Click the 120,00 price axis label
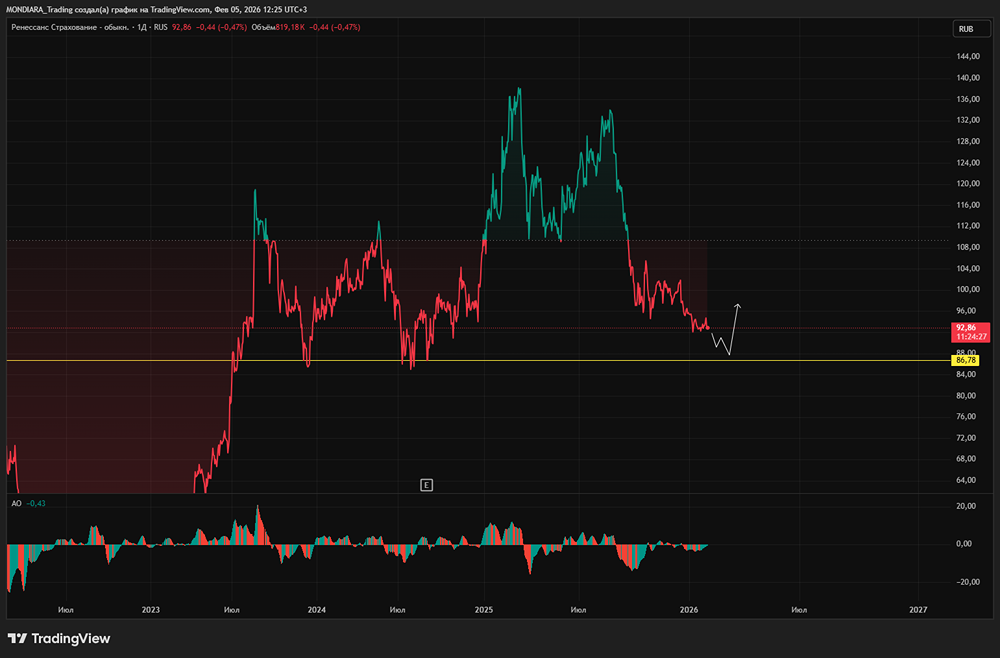Viewport: 1000px width, 658px height. coord(968,184)
